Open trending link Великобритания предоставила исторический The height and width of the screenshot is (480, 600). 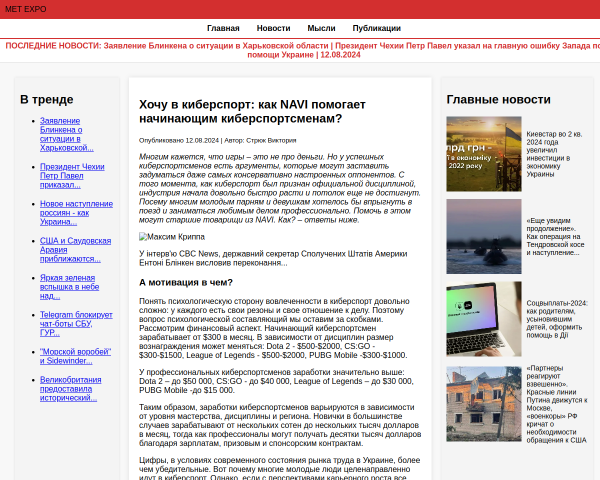pos(70,389)
